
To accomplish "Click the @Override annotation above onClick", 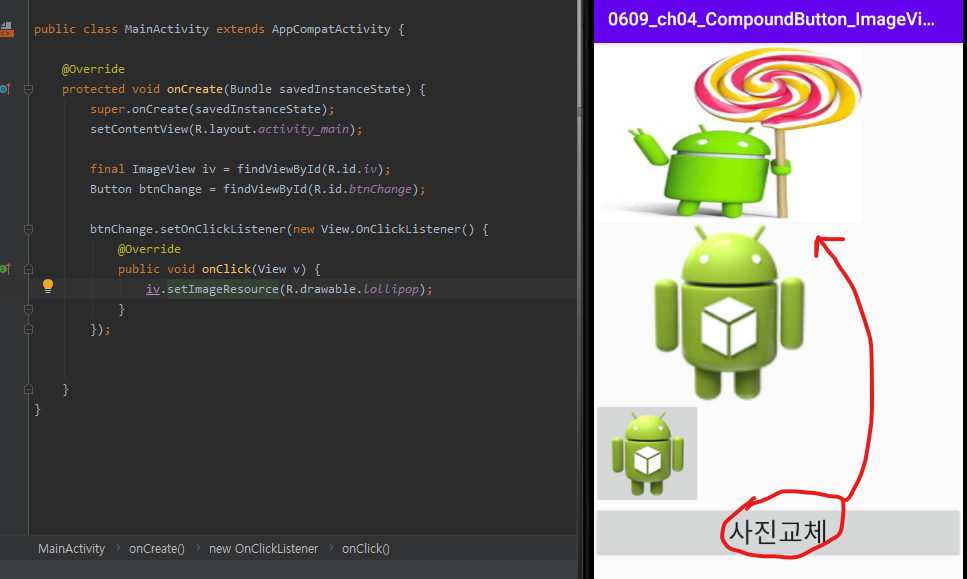I will [x=149, y=249].
